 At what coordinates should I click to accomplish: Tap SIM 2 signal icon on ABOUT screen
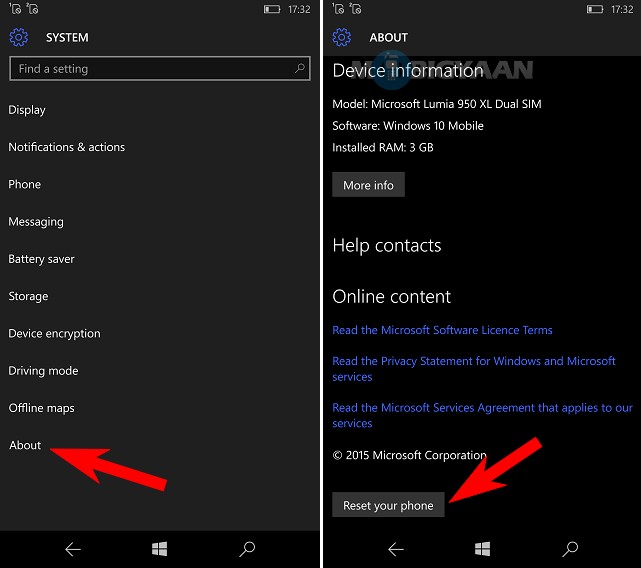[355, 9]
